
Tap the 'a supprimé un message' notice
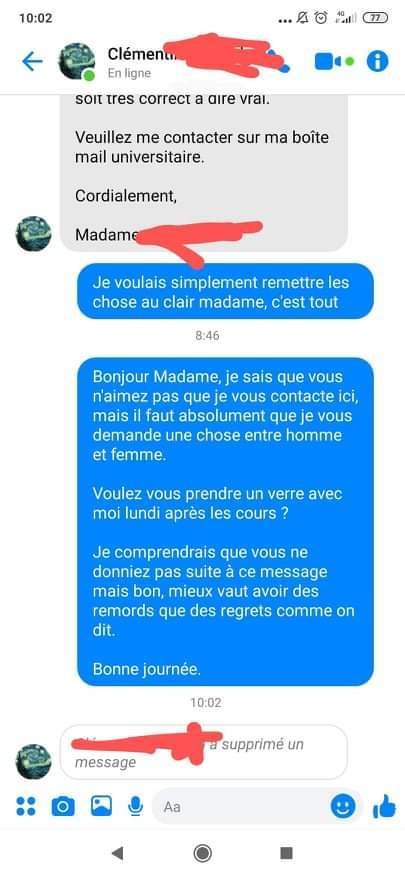[203, 752]
